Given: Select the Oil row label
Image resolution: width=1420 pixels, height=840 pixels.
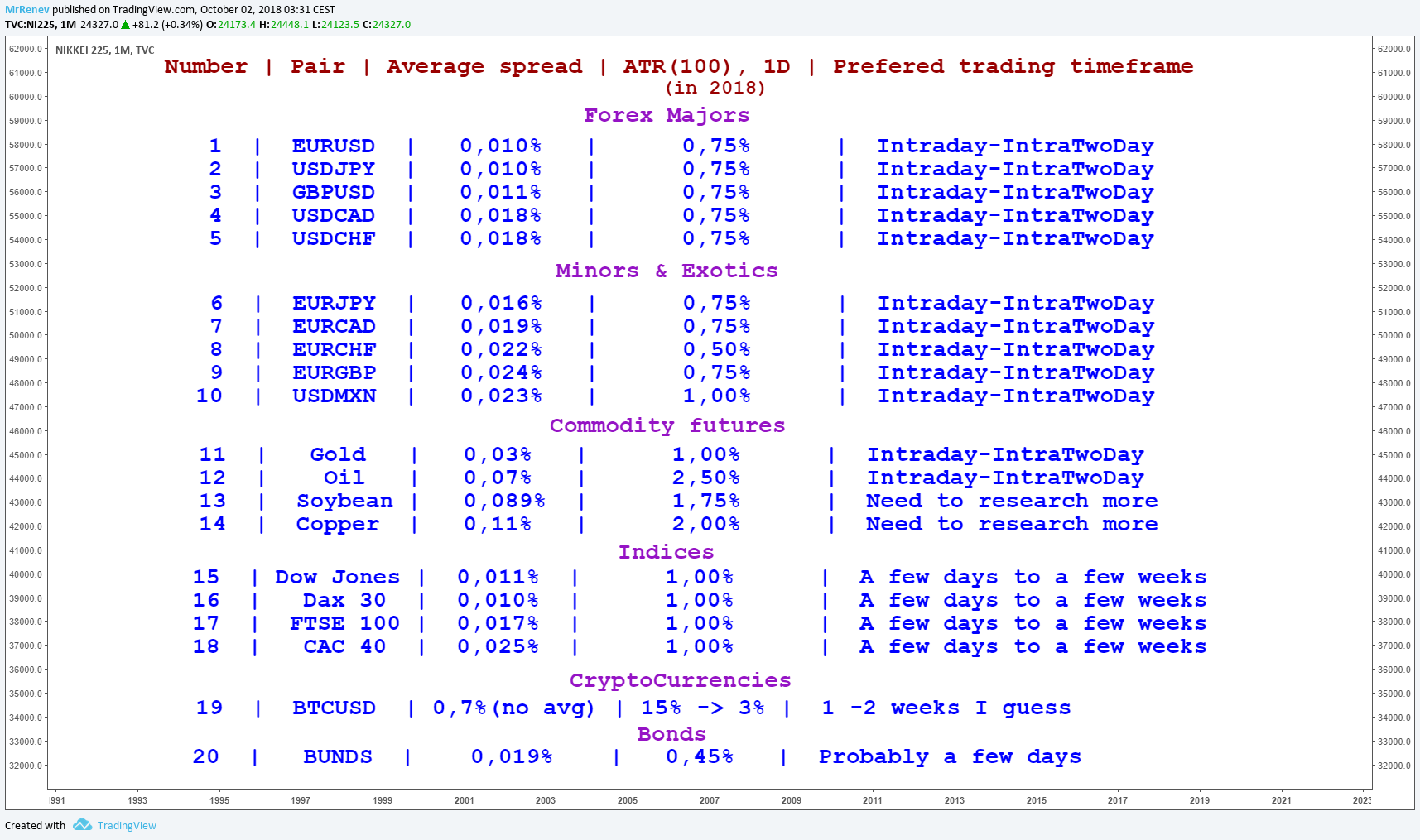Looking at the screenshot, I should pos(344,478).
